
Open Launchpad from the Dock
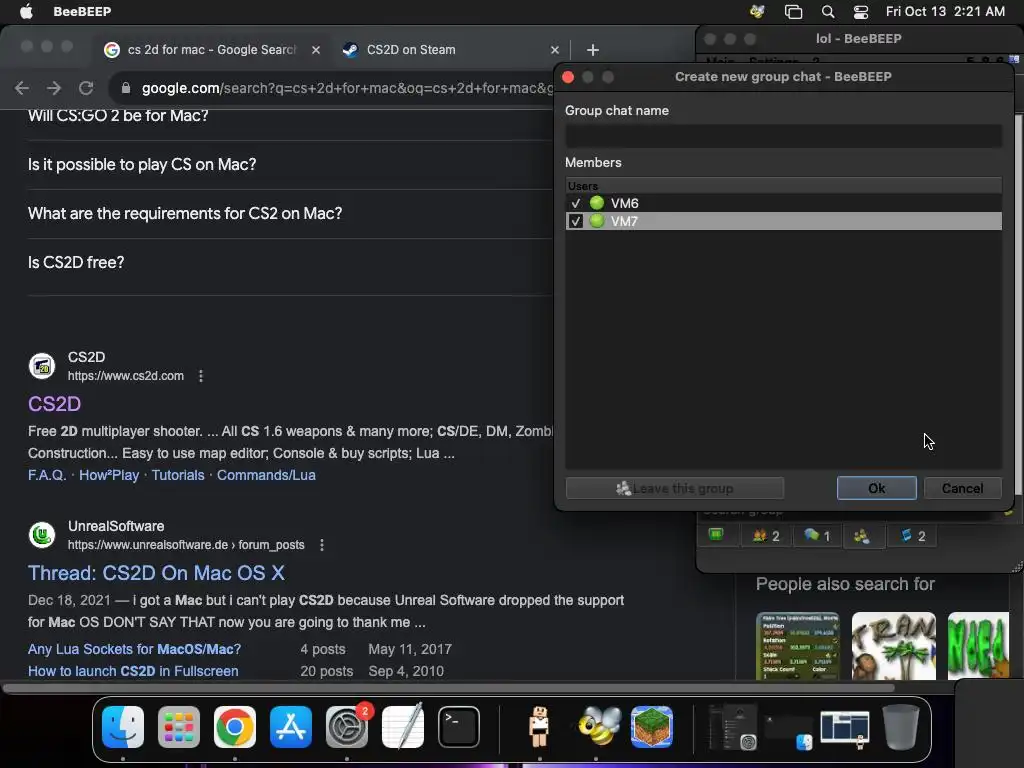point(179,727)
